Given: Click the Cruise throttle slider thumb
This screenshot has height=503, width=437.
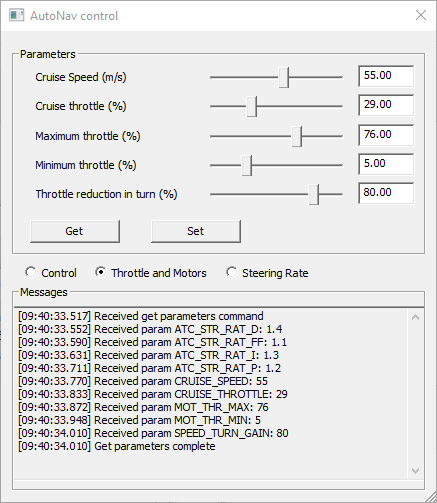Looking at the screenshot, I should click(x=252, y=106).
